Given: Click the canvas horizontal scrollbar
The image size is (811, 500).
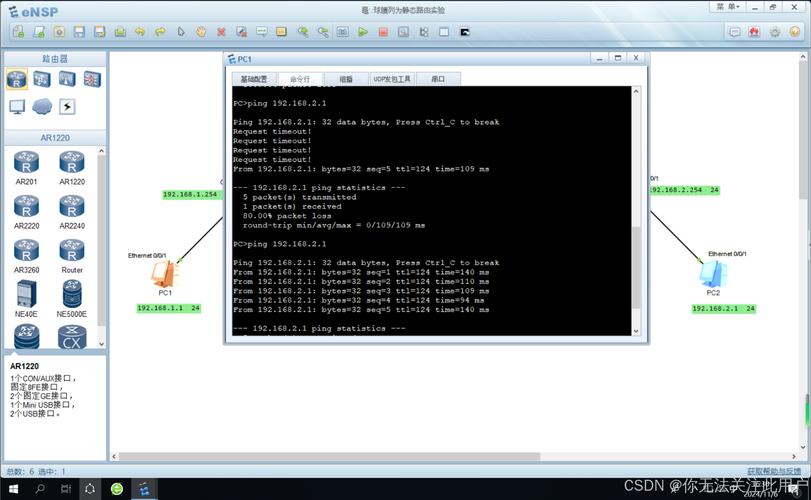Looking at the screenshot, I should [x=450, y=457].
